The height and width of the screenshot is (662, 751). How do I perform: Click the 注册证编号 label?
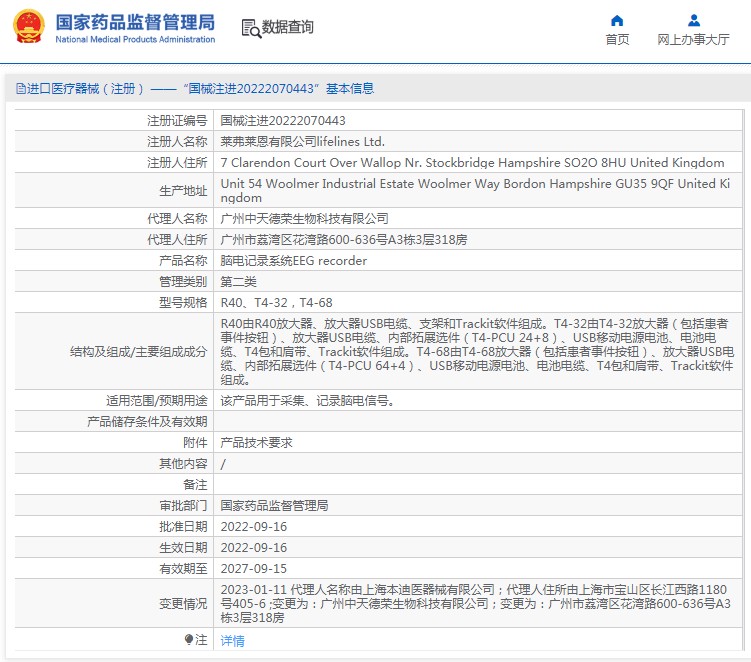click(177, 121)
